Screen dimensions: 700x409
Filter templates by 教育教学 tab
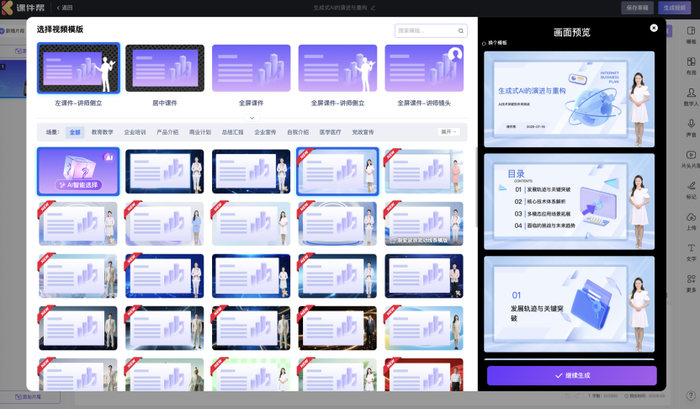click(102, 131)
